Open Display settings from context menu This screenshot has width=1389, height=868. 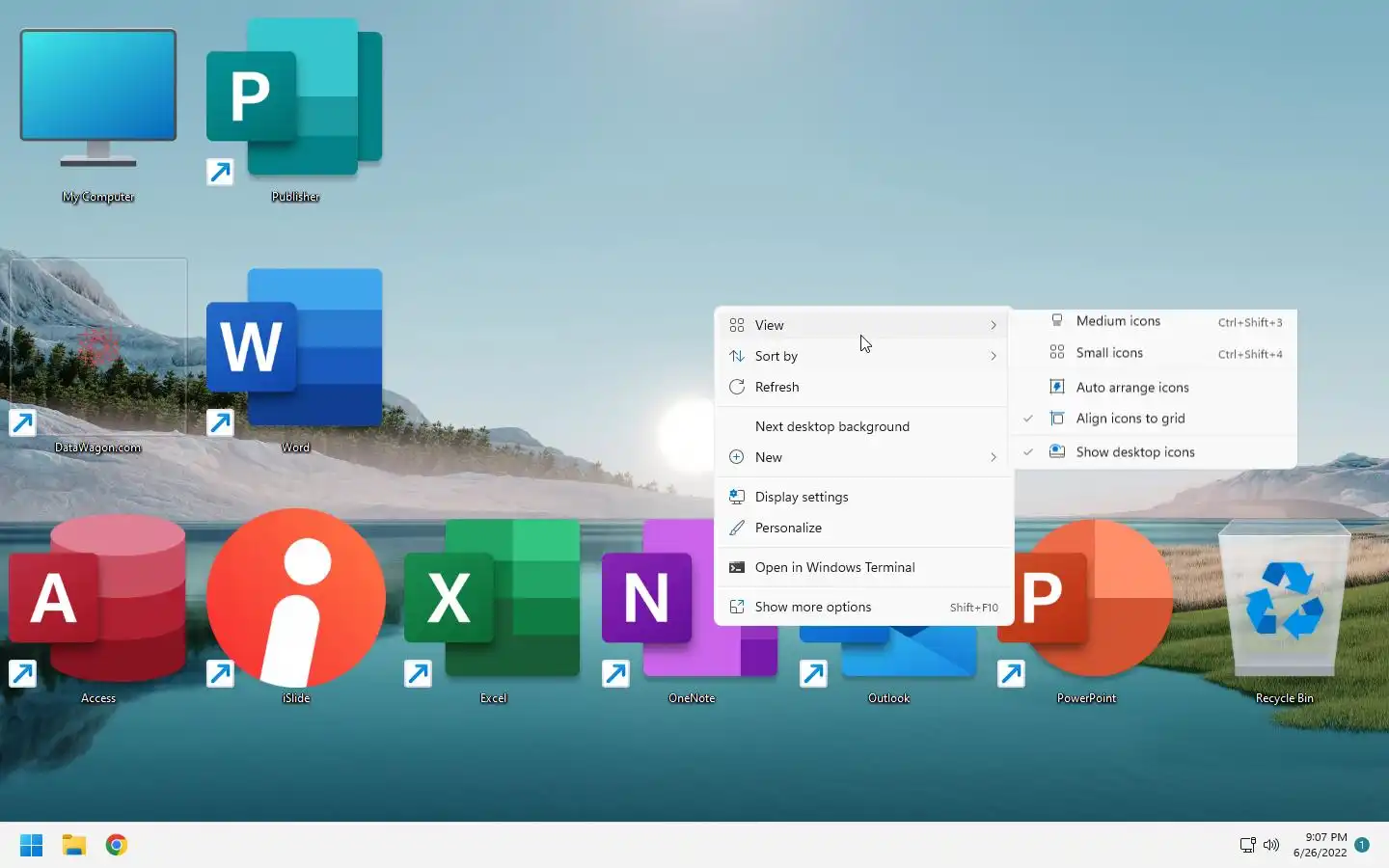tap(864, 497)
